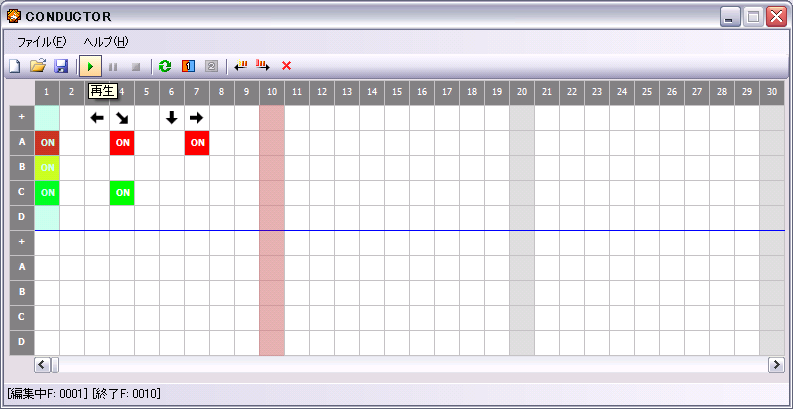The width and height of the screenshot is (793, 409).
Task: Click the right arrow of horizontal scrollbar
Action: 776,365
